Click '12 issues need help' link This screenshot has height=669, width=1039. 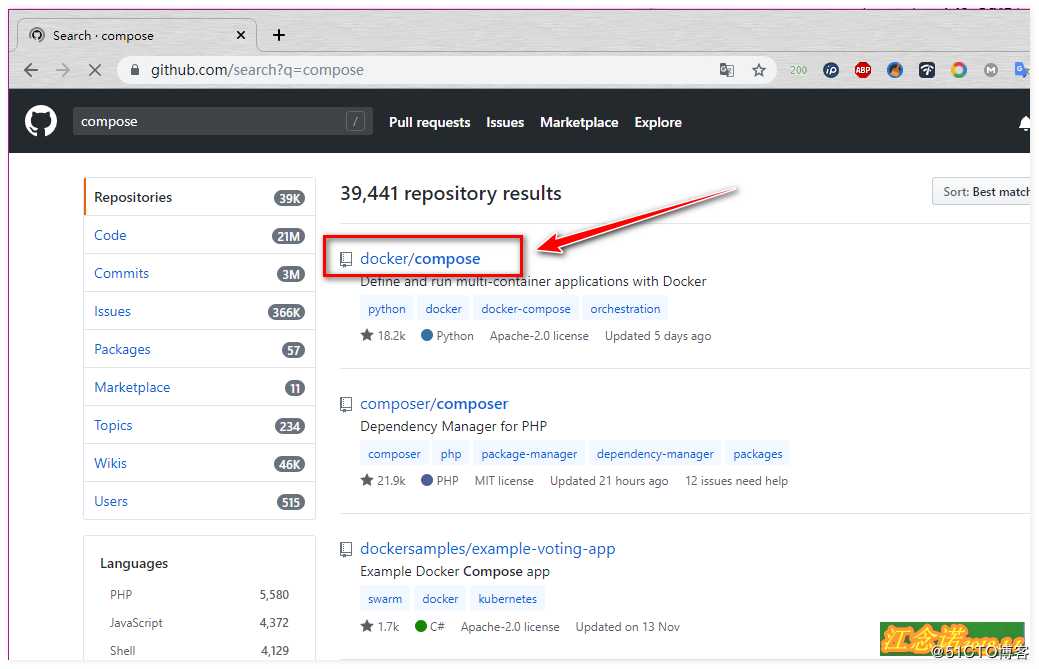coord(736,481)
